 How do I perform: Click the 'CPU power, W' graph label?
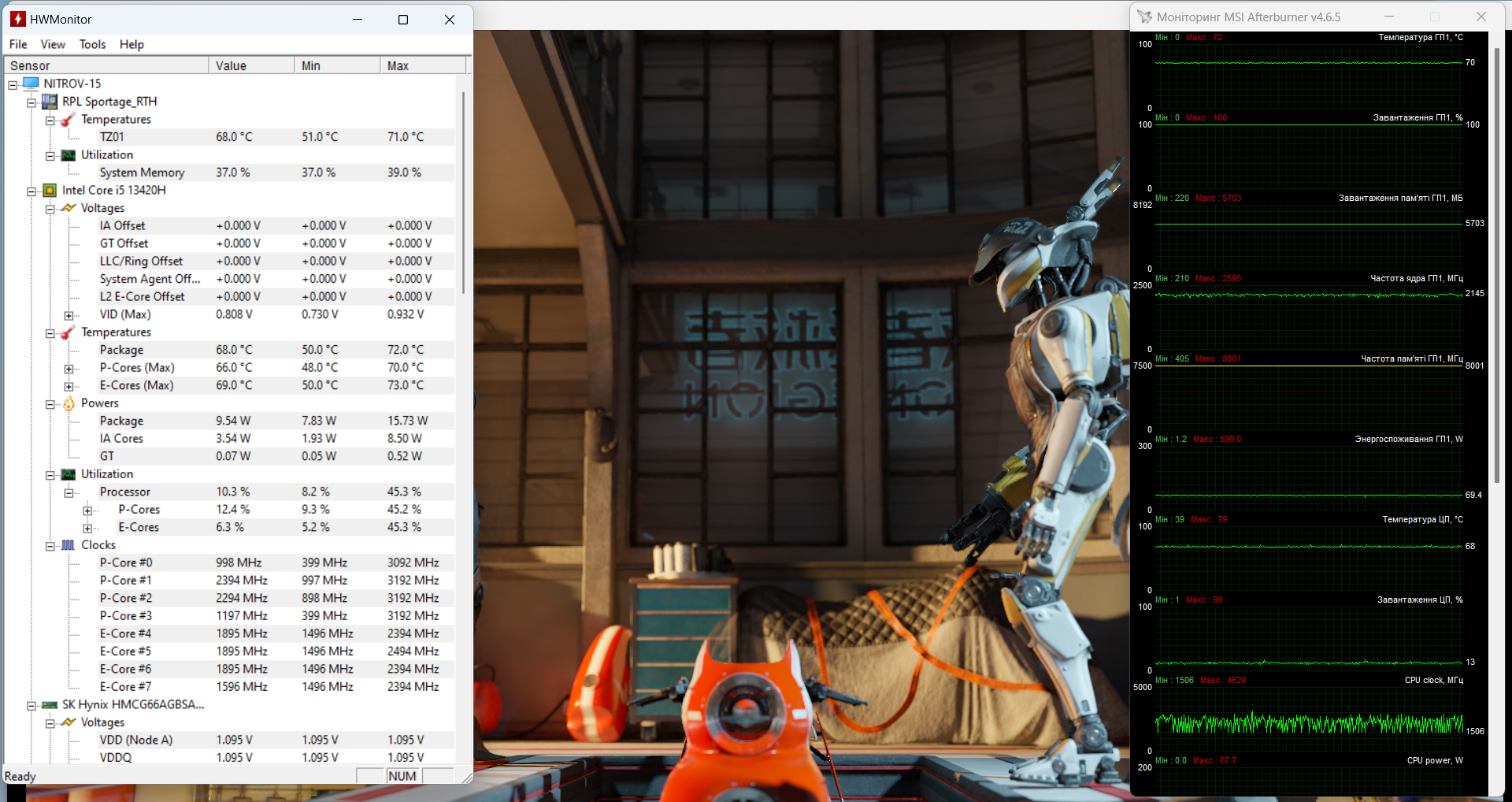[x=1435, y=760]
